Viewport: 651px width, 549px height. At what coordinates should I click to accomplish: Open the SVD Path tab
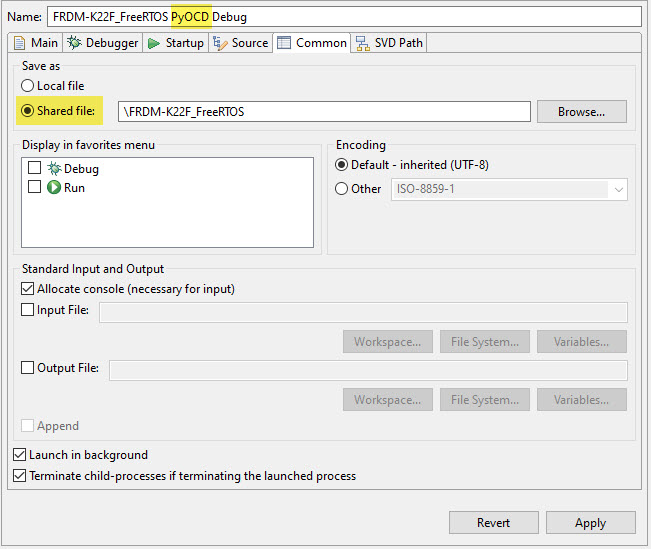point(389,43)
